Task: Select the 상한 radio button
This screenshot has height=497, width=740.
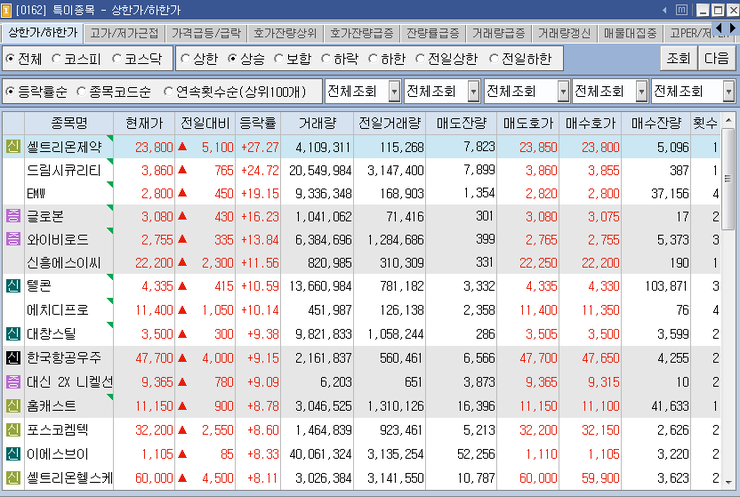Action: click(x=185, y=59)
